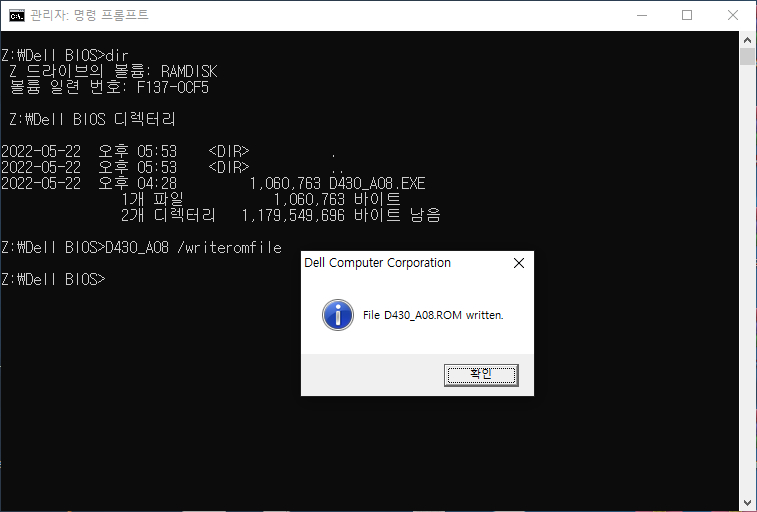
Task: Click the last empty 'Z:\Dell BIOS>' prompt
Action: click(53, 279)
